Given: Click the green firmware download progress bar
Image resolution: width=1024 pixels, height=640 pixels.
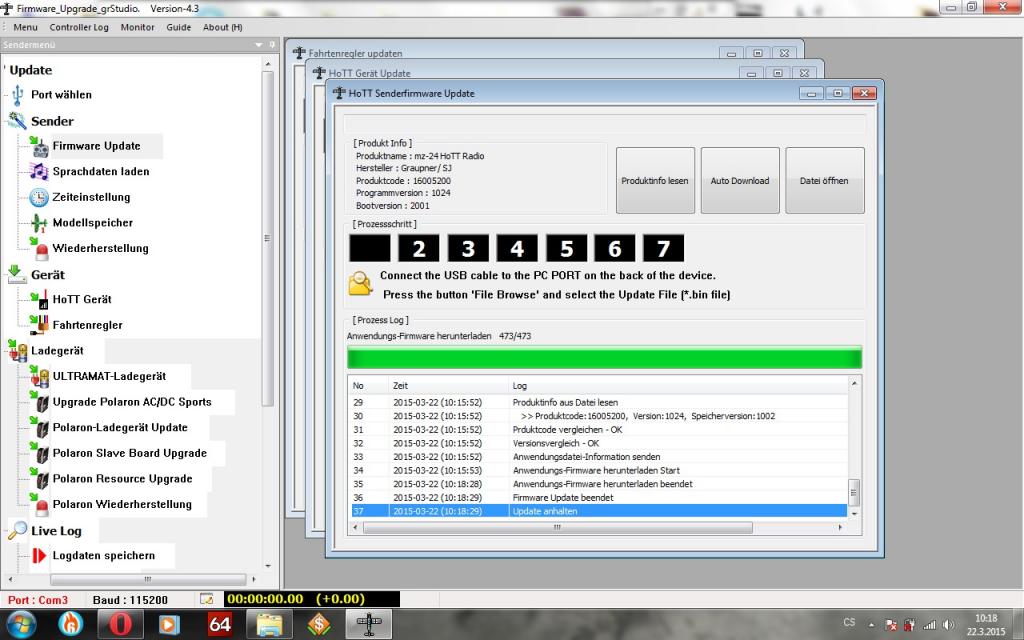Looking at the screenshot, I should (x=603, y=357).
